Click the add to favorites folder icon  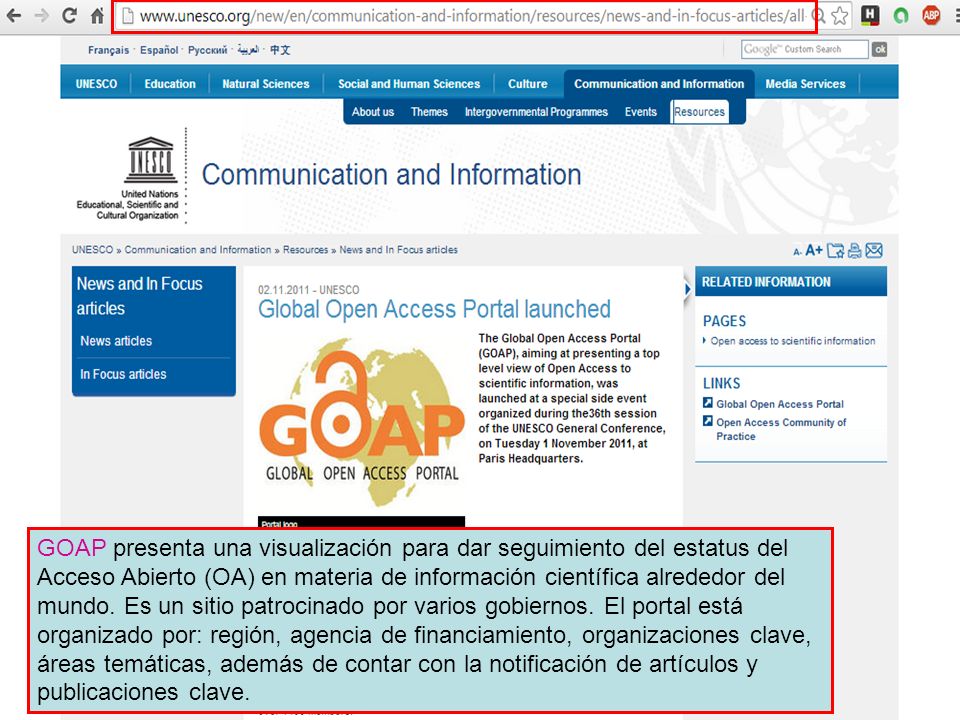(x=835, y=250)
